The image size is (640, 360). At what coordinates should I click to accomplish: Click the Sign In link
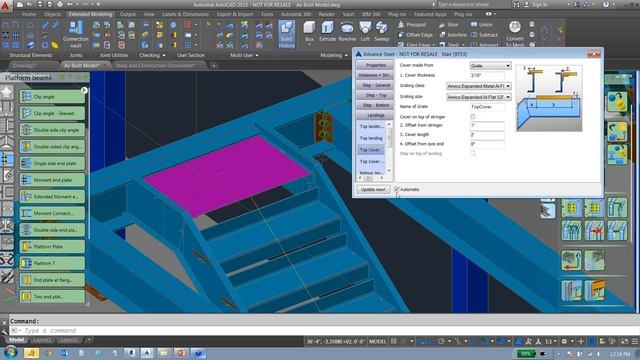(540, 5)
